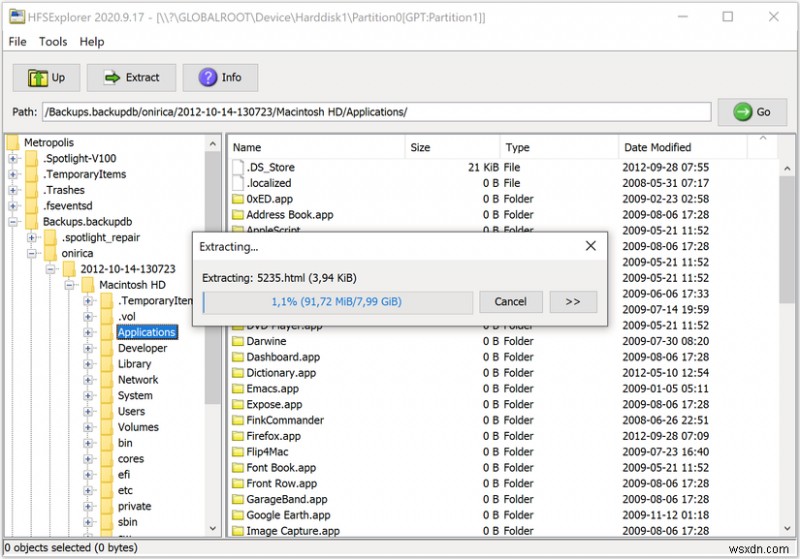Click the Firefox.app folder icon
800x559 pixels.
[x=238, y=436]
